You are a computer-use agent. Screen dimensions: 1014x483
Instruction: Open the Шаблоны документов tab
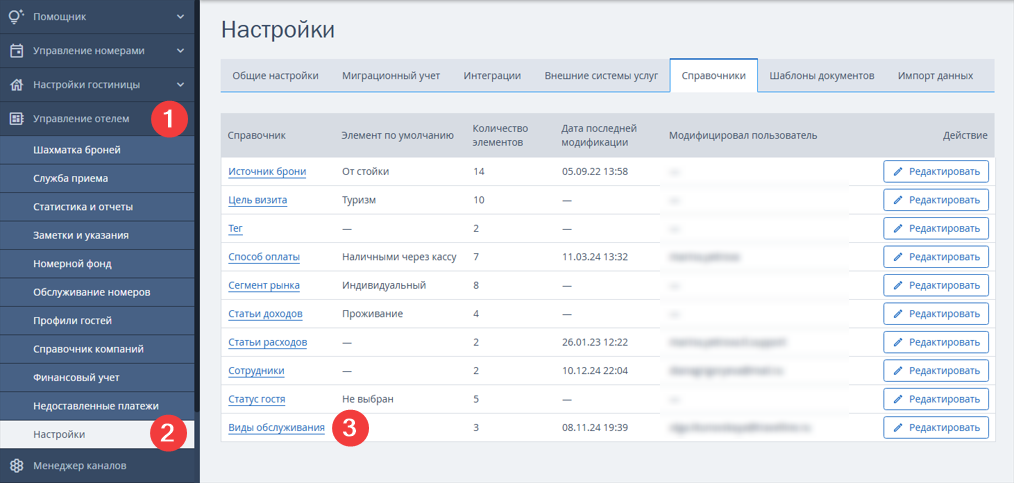(x=822, y=76)
